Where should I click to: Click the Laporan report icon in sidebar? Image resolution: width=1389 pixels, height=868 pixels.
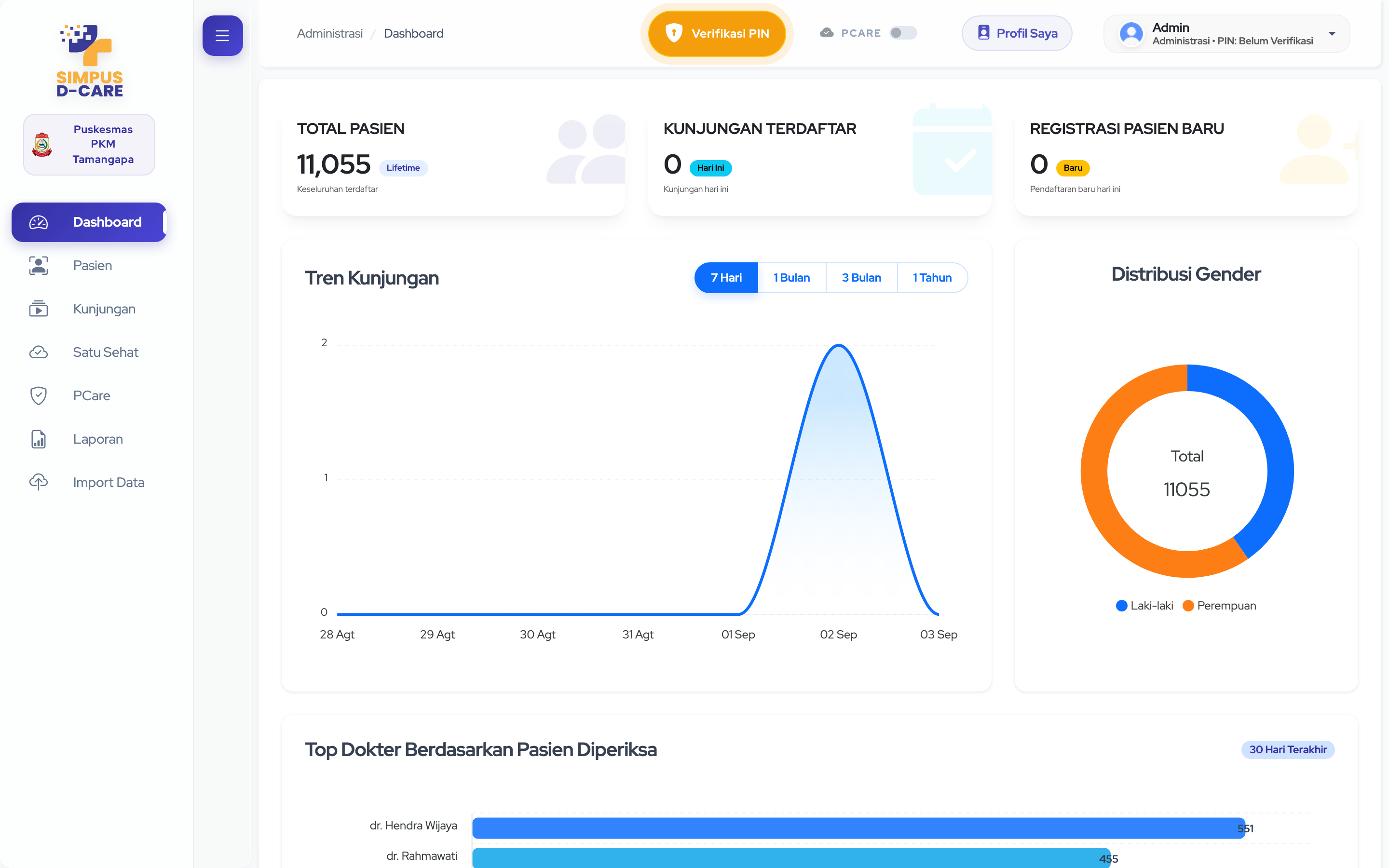pos(39,439)
